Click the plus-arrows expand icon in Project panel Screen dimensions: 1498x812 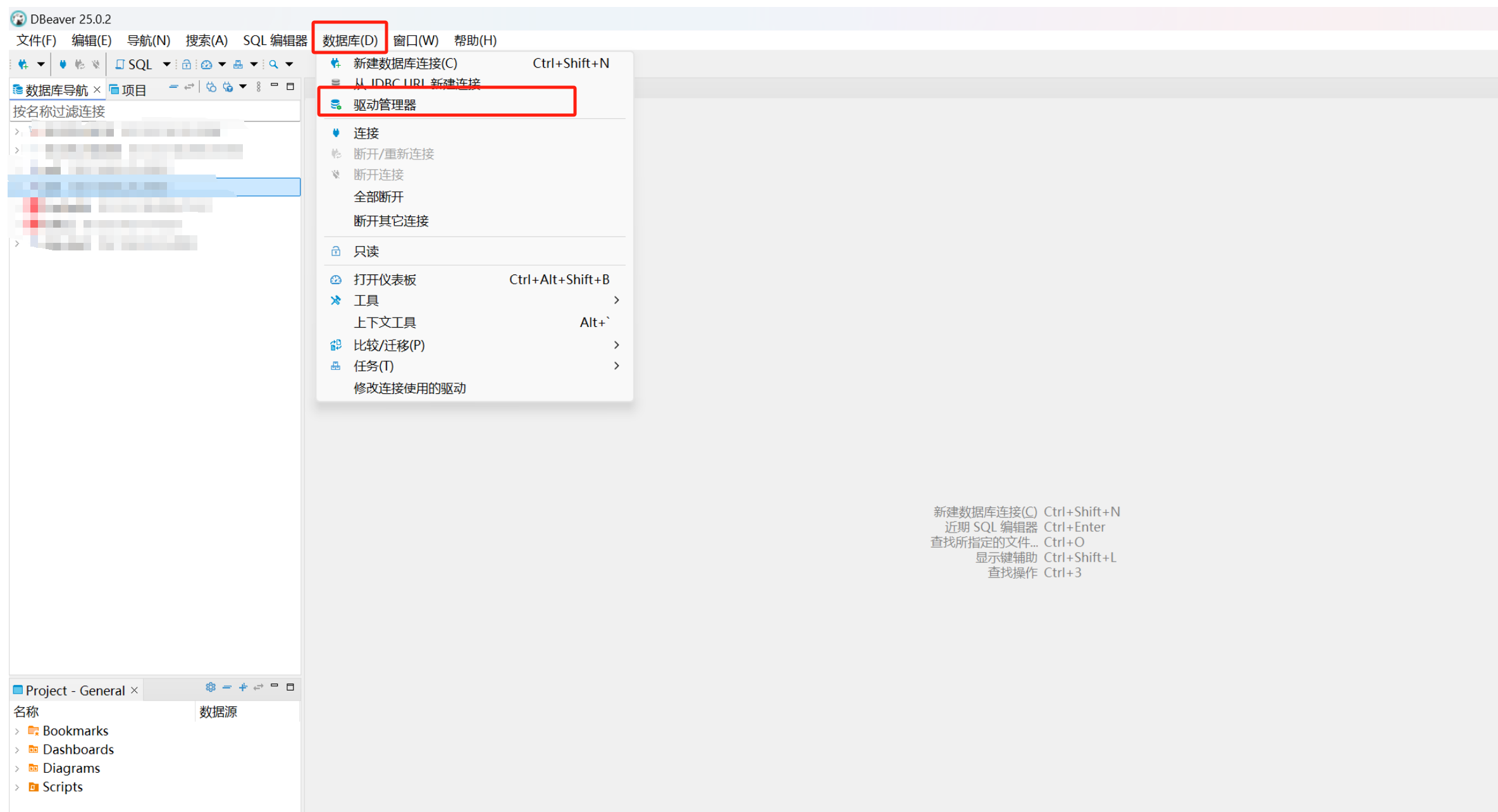[x=243, y=687]
